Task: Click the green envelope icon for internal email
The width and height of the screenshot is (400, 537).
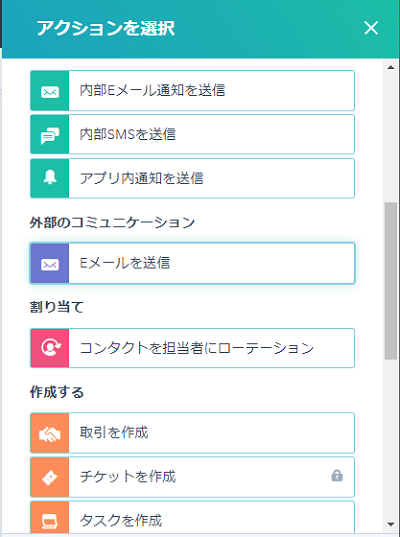Action: tap(50, 91)
